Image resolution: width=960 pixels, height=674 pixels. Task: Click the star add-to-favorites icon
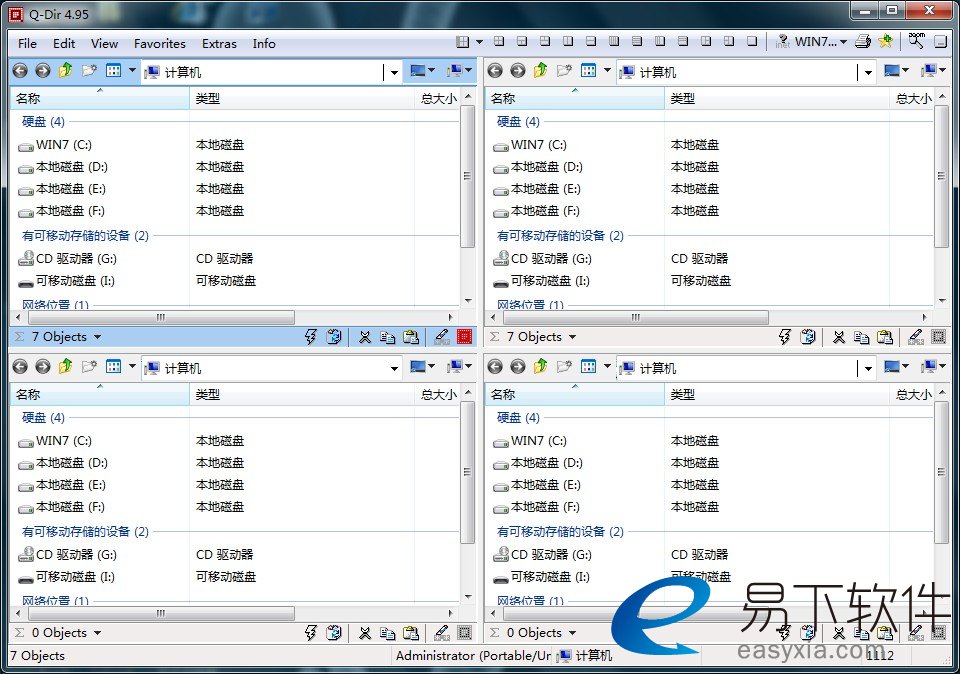click(x=885, y=42)
